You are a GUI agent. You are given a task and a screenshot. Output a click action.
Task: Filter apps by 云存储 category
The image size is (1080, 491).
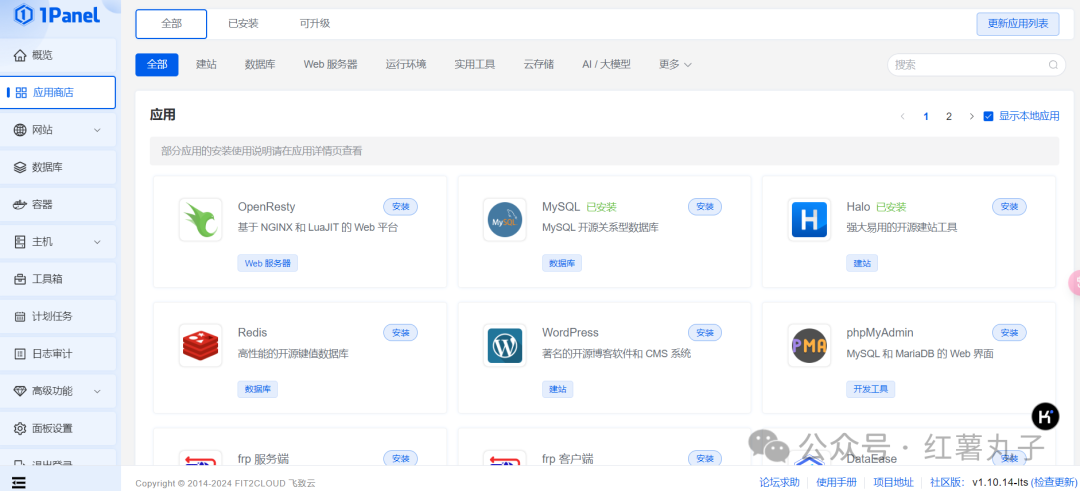pyautogui.click(x=539, y=64)
